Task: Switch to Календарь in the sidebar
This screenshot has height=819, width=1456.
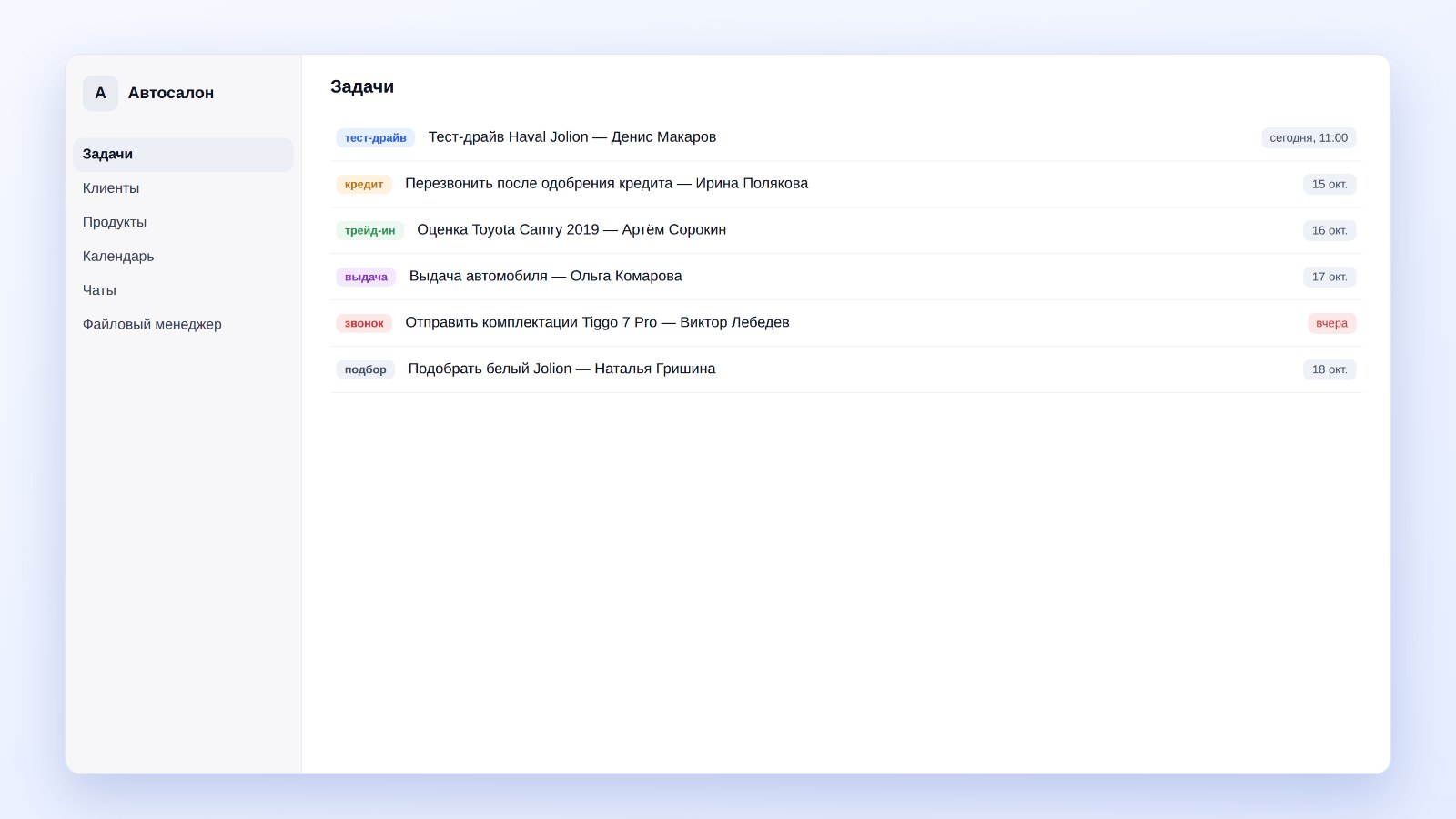Action: (183, 257)
